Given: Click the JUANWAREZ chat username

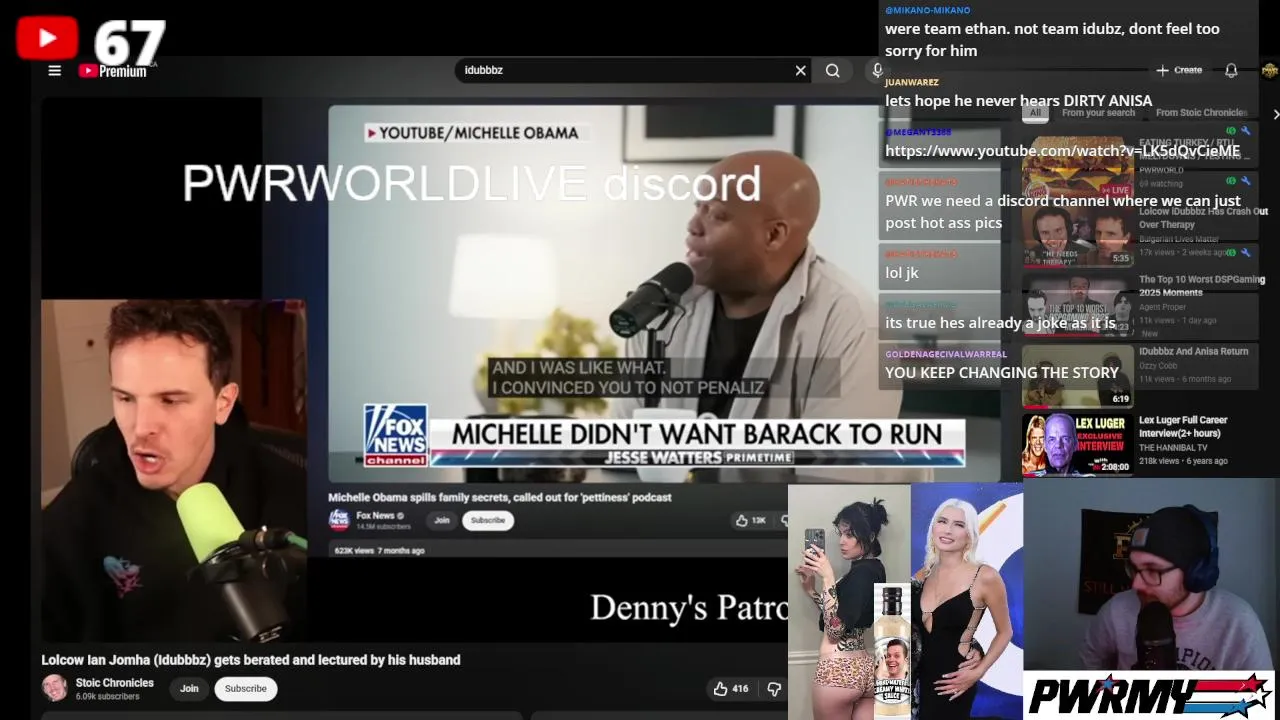Looking at the screenshot, I should coord(912,82).
